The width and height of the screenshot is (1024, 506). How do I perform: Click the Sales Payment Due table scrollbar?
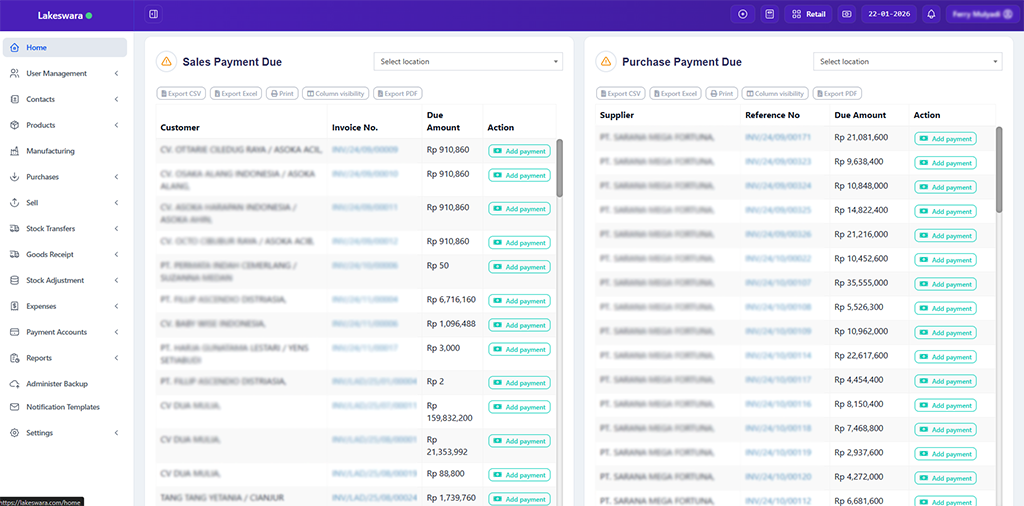point(559,168)
